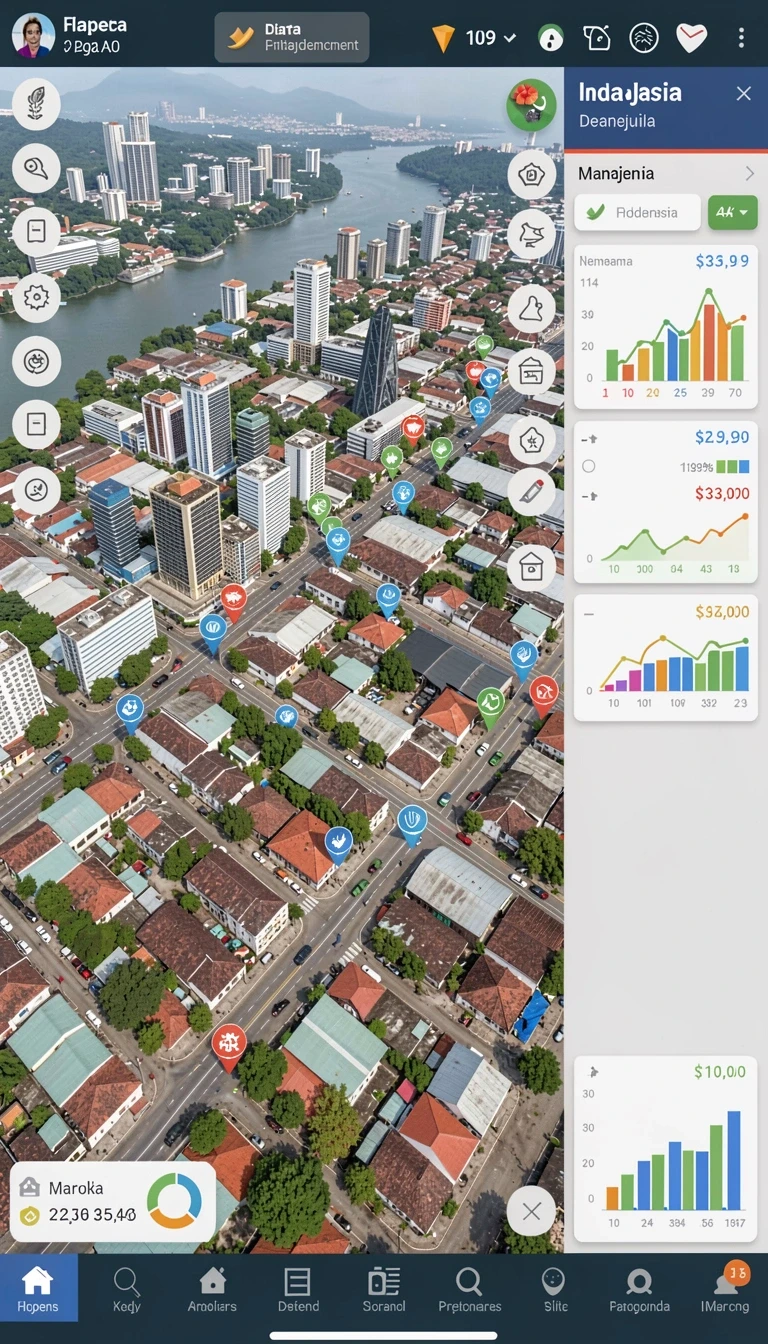768x1344 pixels.
Task: Open the three-dot overflow menu
Action: 741,38
